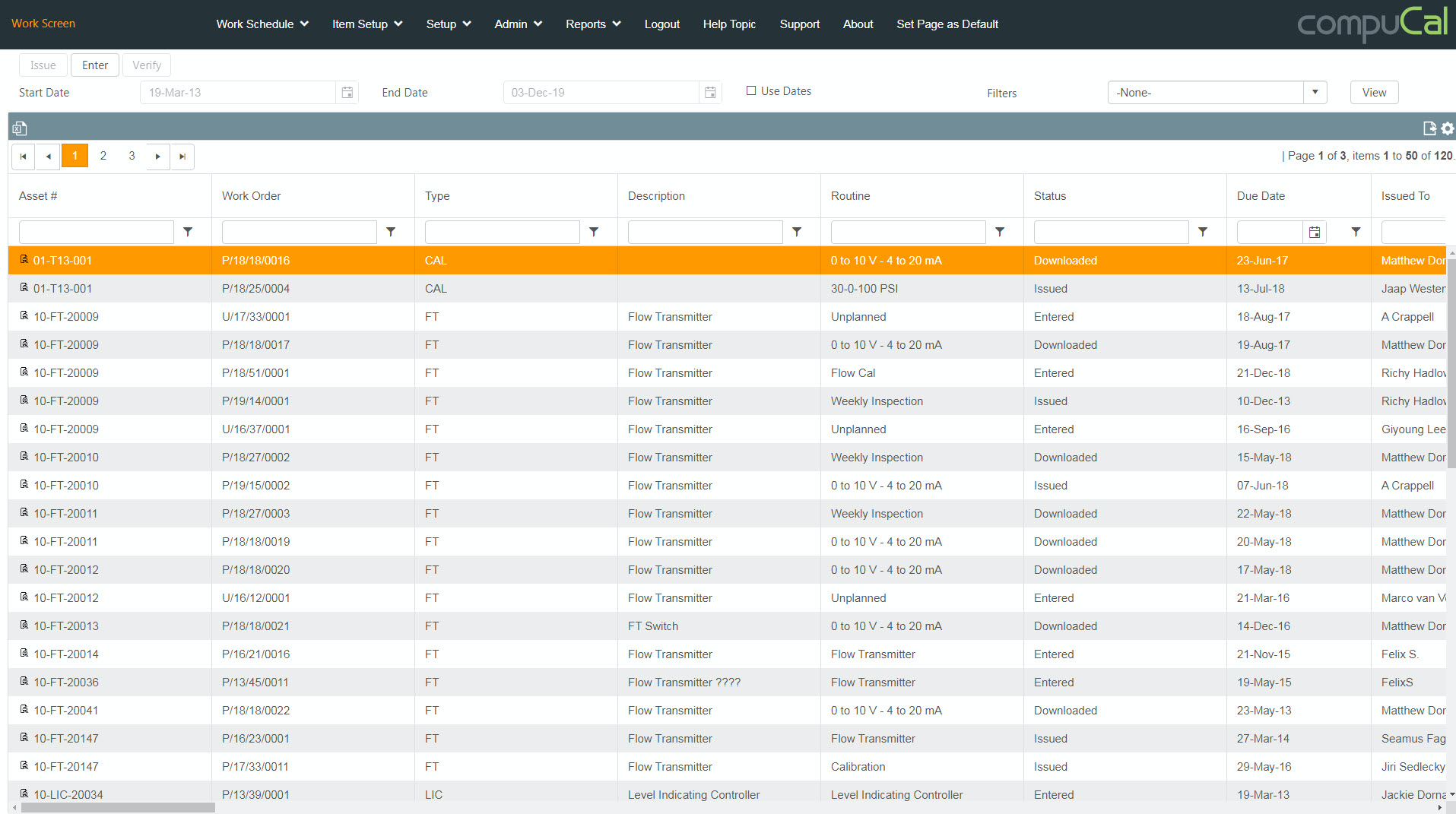1456x814 pixels.
Task: Open Due Date filter calendar icon
Action: pyautogui.click(x=1315, y=233)
